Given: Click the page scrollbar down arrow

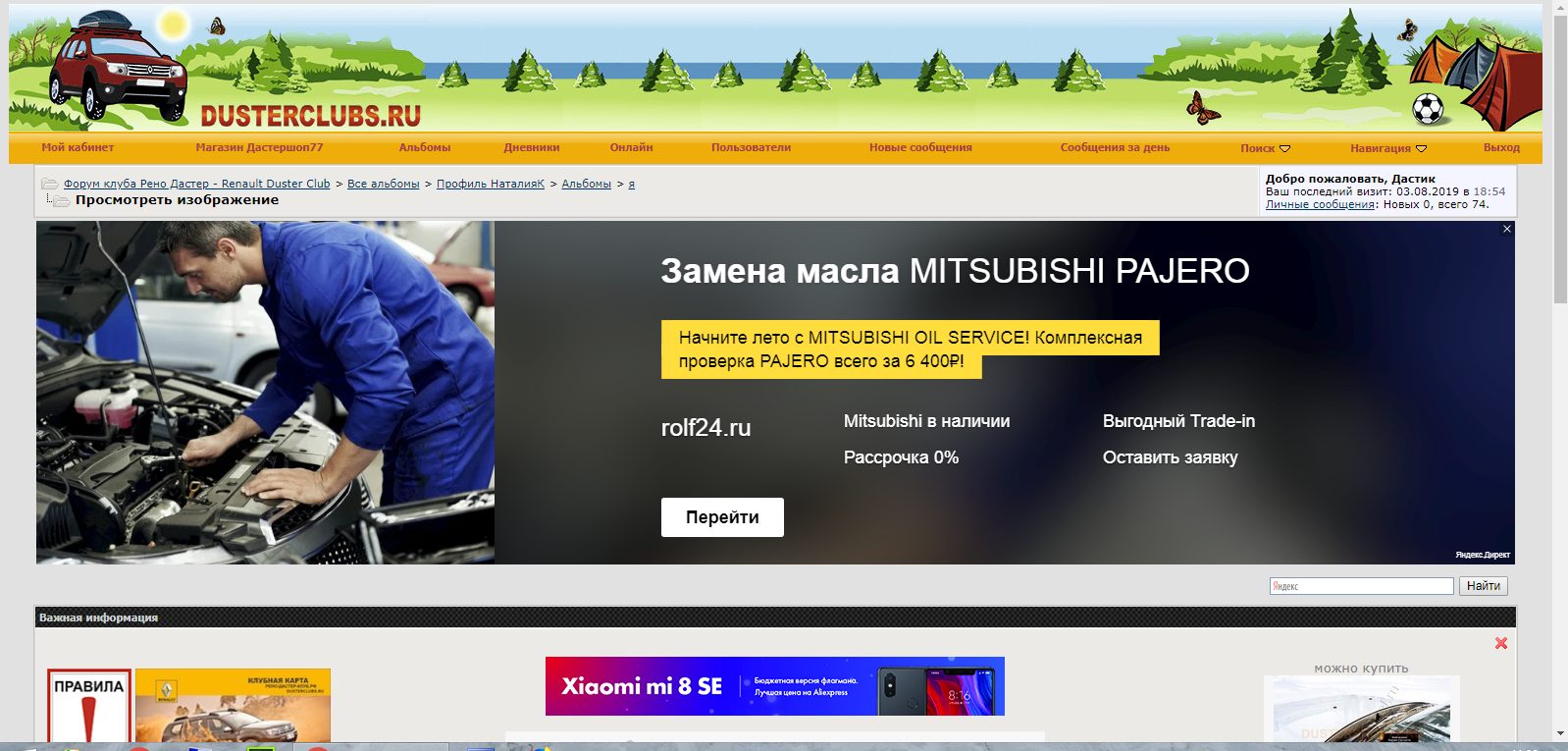Looking at the screenshot, I should click(1560, 733).
